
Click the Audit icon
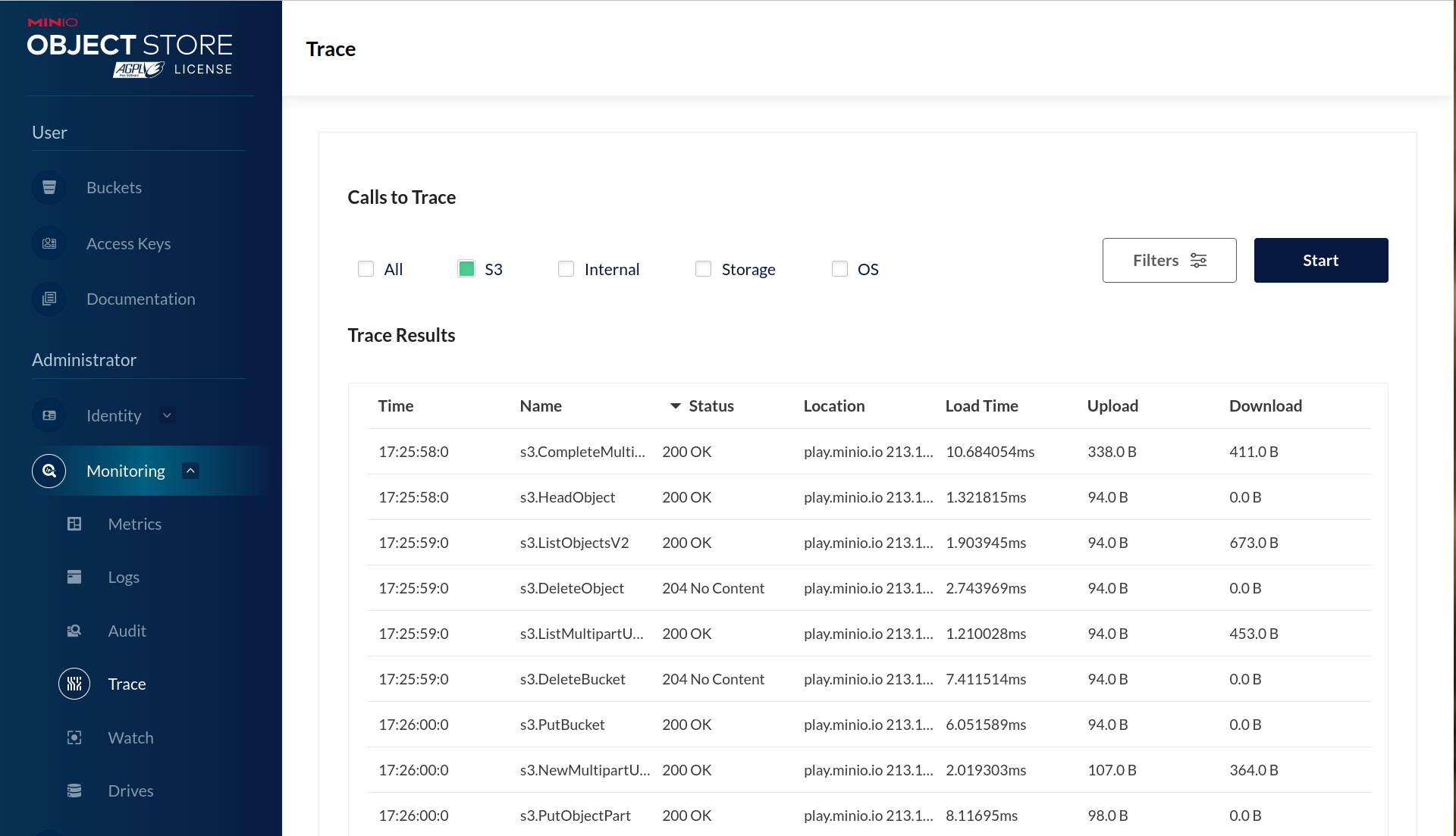74,631
